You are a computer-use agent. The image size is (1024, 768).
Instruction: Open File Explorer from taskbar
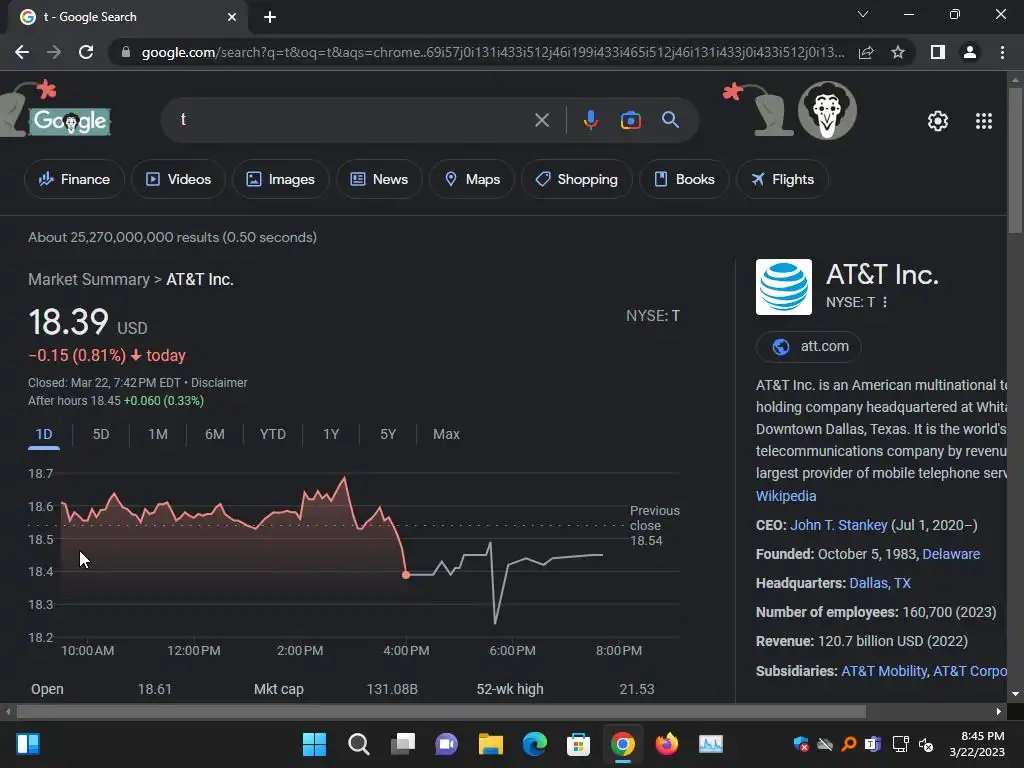[490, 744]
